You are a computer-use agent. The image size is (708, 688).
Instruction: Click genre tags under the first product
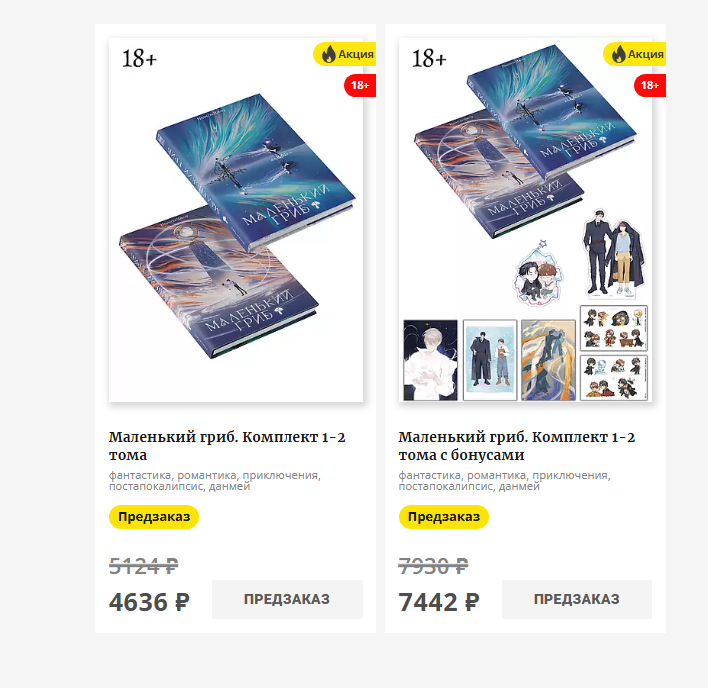tap(215, 481)
